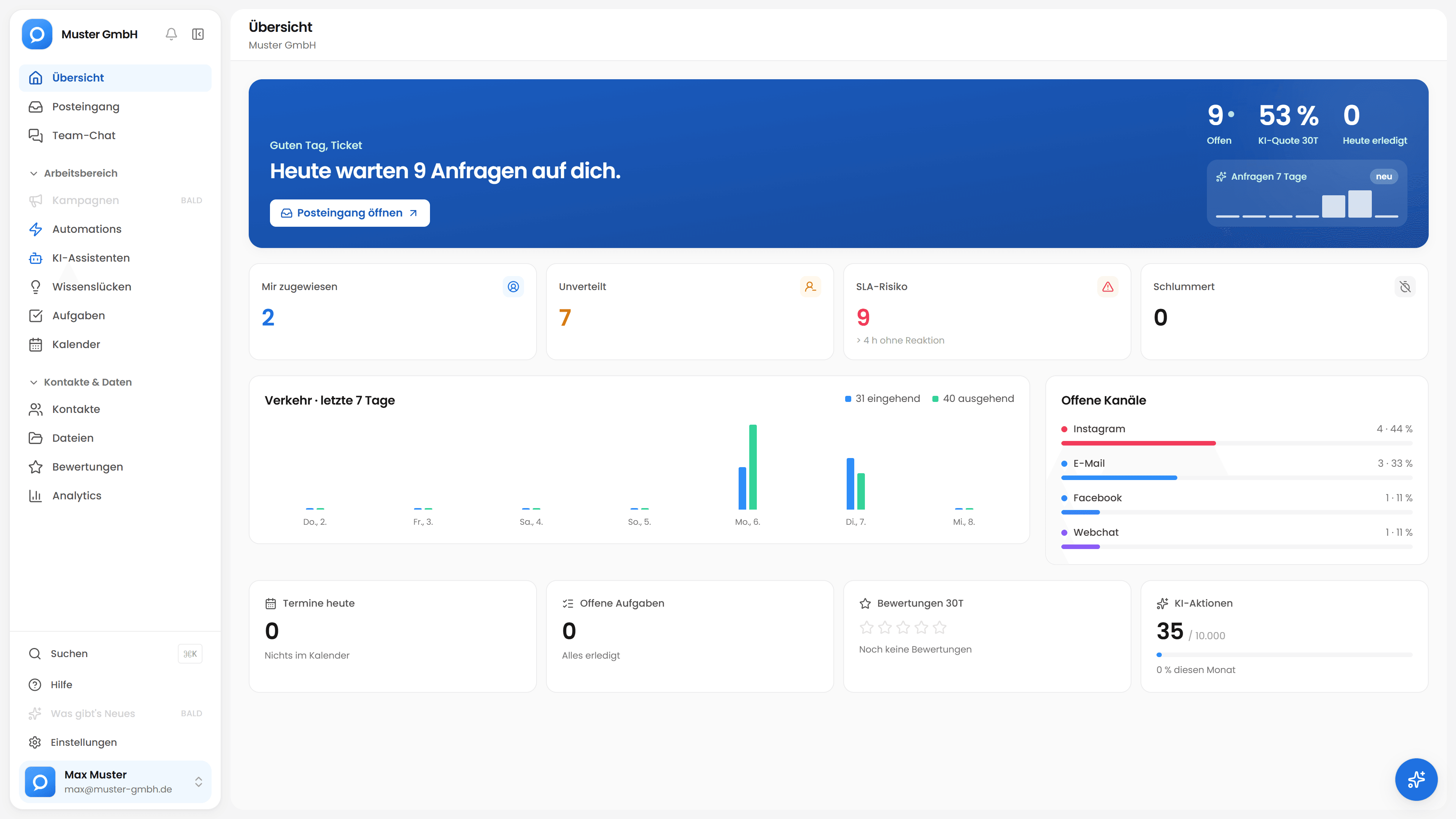Click E-Mail channel progress bar
1456x819 pixels.
click(1237, 478)
